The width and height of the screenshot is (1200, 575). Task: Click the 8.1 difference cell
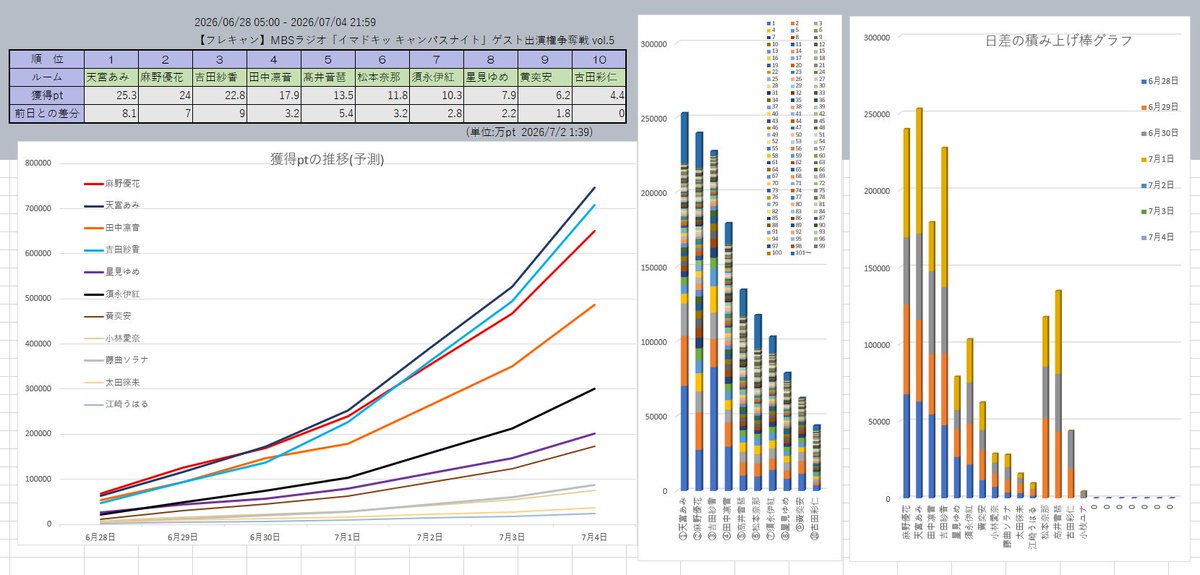tap(110, 113)
